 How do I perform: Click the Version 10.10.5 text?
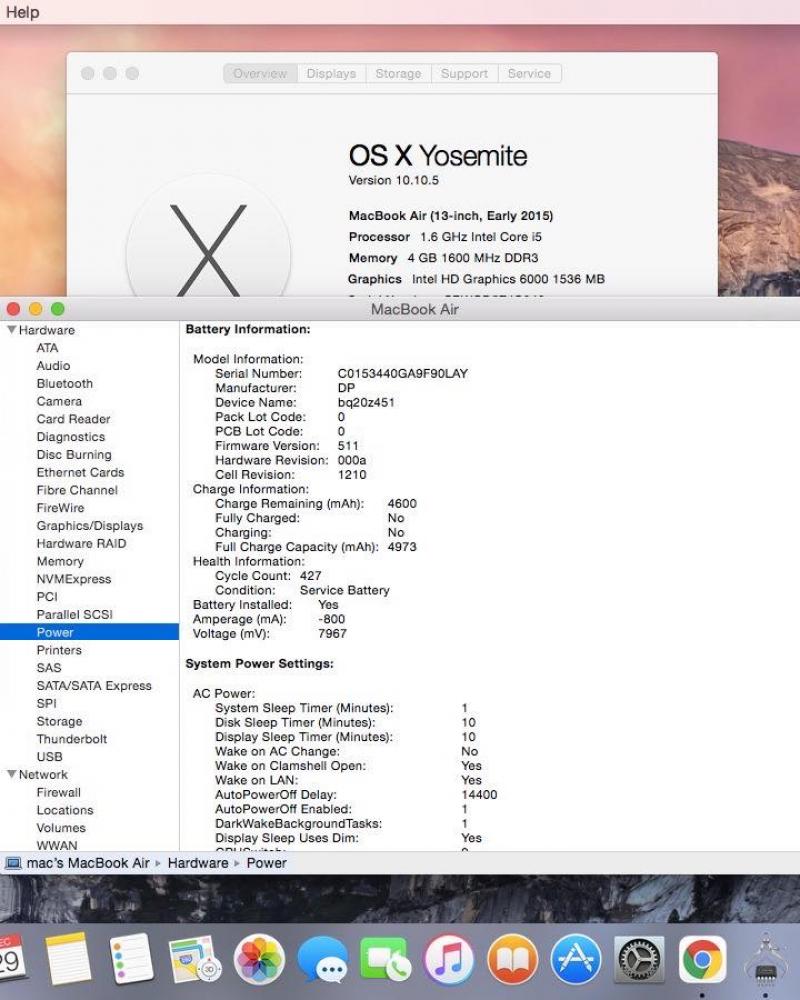[x=394, y=180]
